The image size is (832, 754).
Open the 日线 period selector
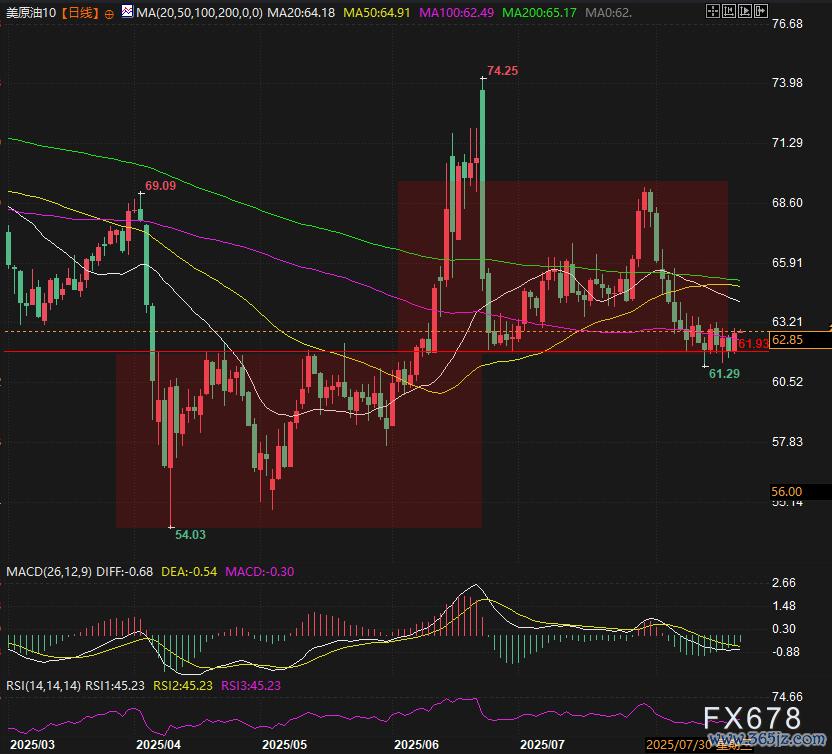(78, 13)
